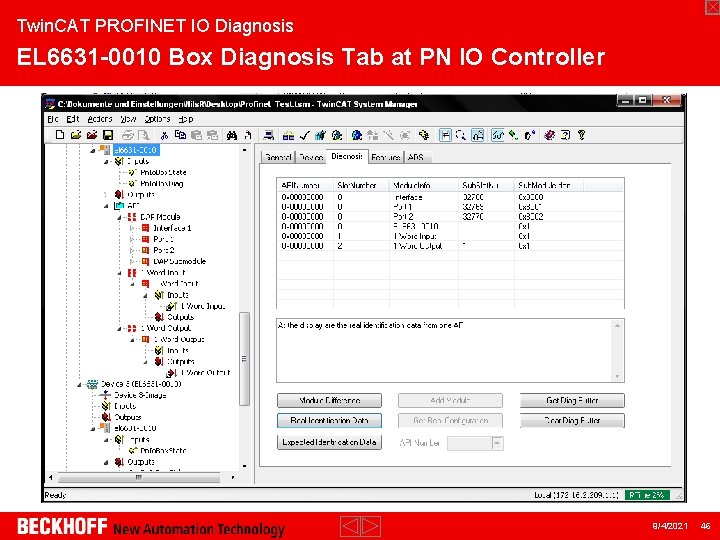Image resolution: width=720 pixels, height=540 pixels.
Task: Click the Cut scissors icon
Action: click(x=164, y=135)
